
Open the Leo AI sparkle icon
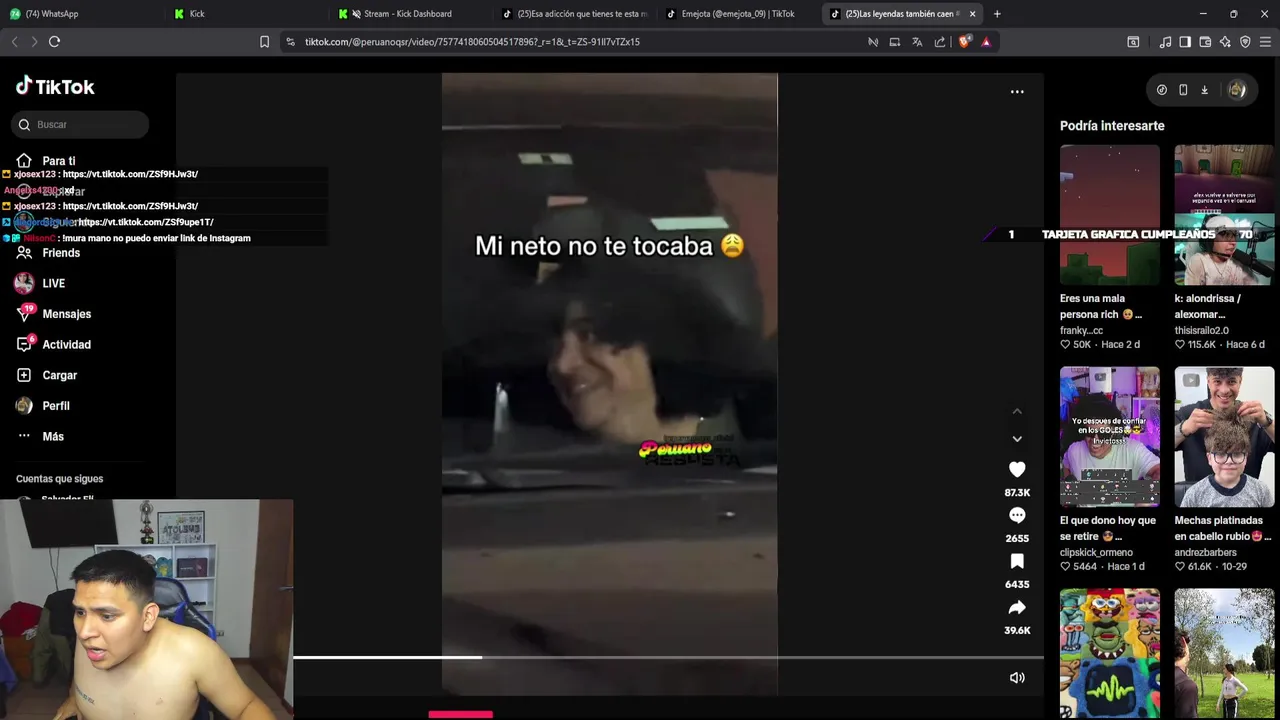(1225, 42)
